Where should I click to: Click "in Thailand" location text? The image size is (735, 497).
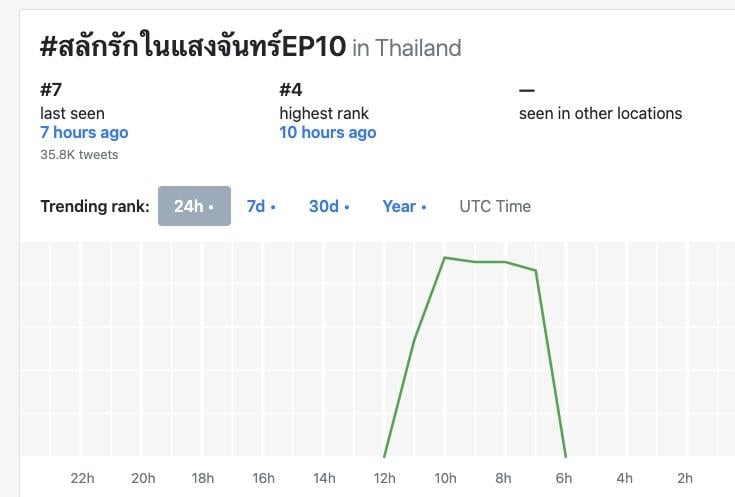point(407,48)
